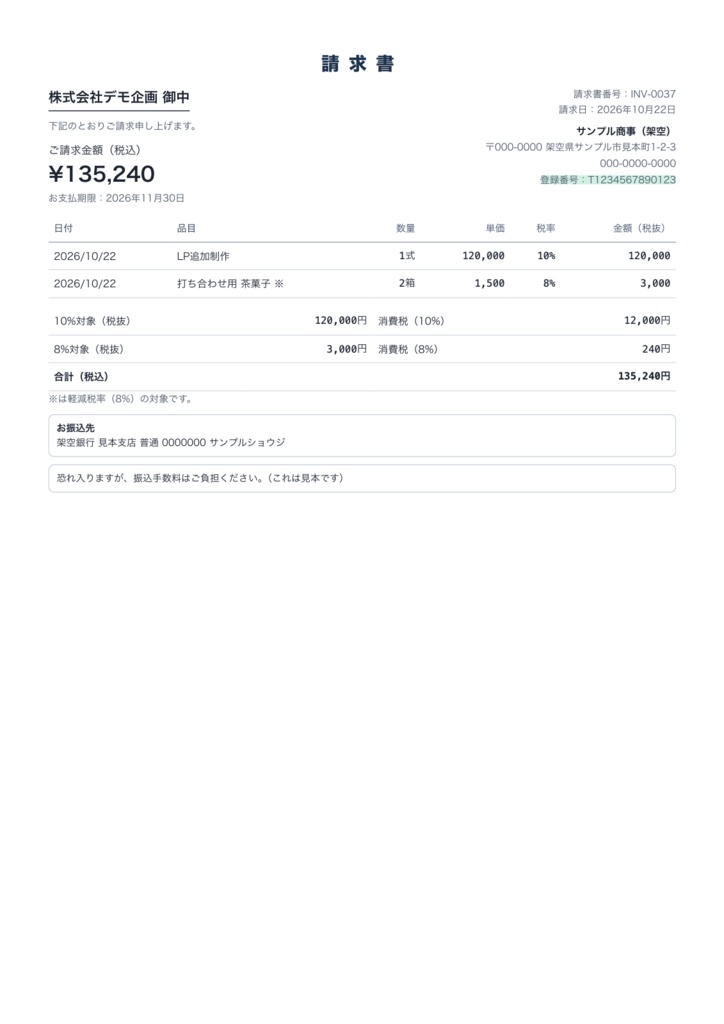The height and width of the screenshot is (1024, 724).
Task: Click the ご請求金額(税込) label
Action: (x=95, y=150)
